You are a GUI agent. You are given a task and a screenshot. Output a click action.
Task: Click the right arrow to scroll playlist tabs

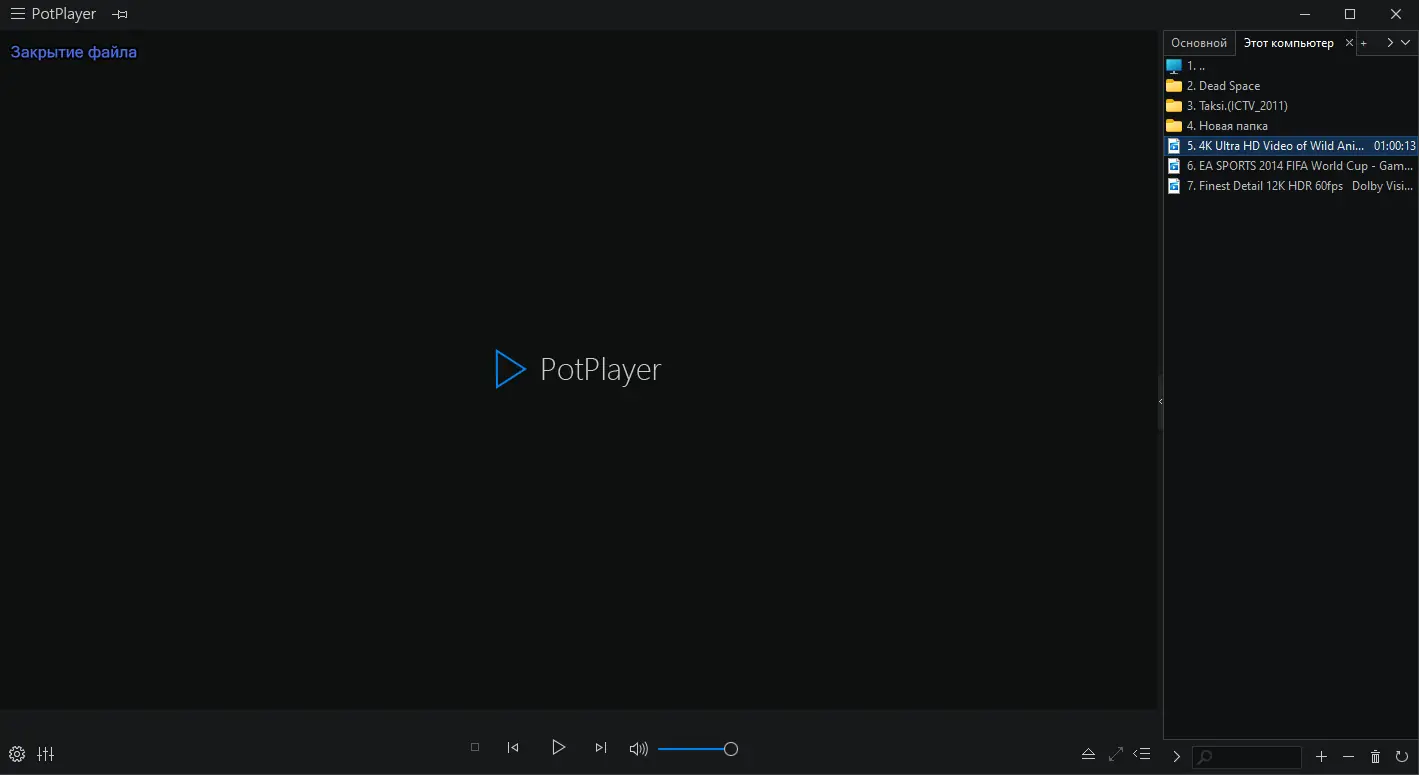click(1389, 42)
